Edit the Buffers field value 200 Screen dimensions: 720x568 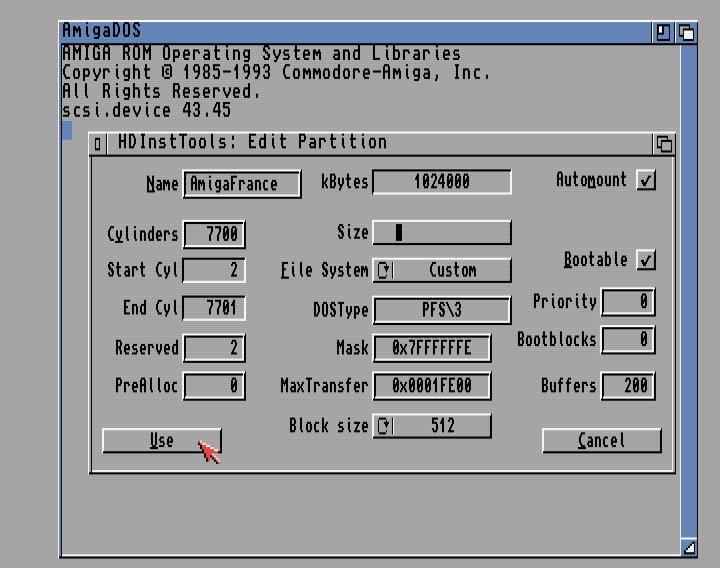pyautogui.click(x=628, y=386)
